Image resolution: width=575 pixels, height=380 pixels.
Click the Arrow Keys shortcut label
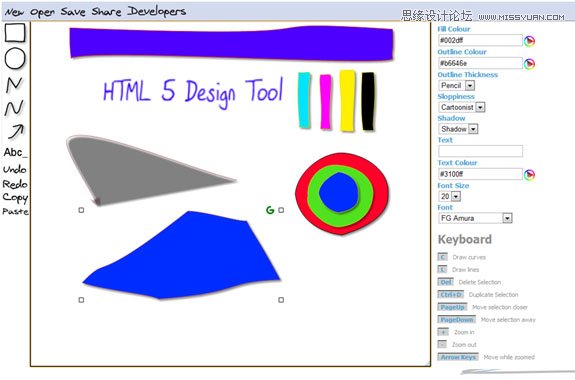click(458, 357)
